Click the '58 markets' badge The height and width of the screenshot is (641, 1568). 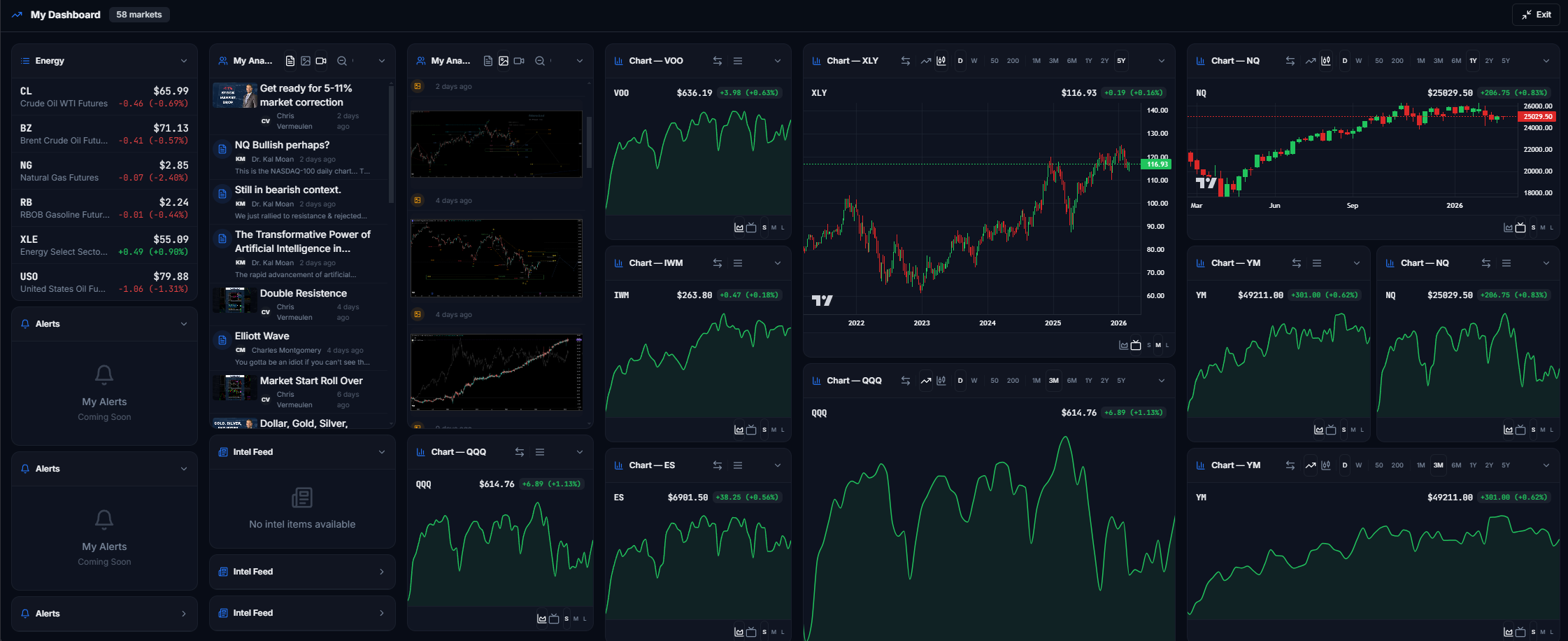click(x=139, y=15)
